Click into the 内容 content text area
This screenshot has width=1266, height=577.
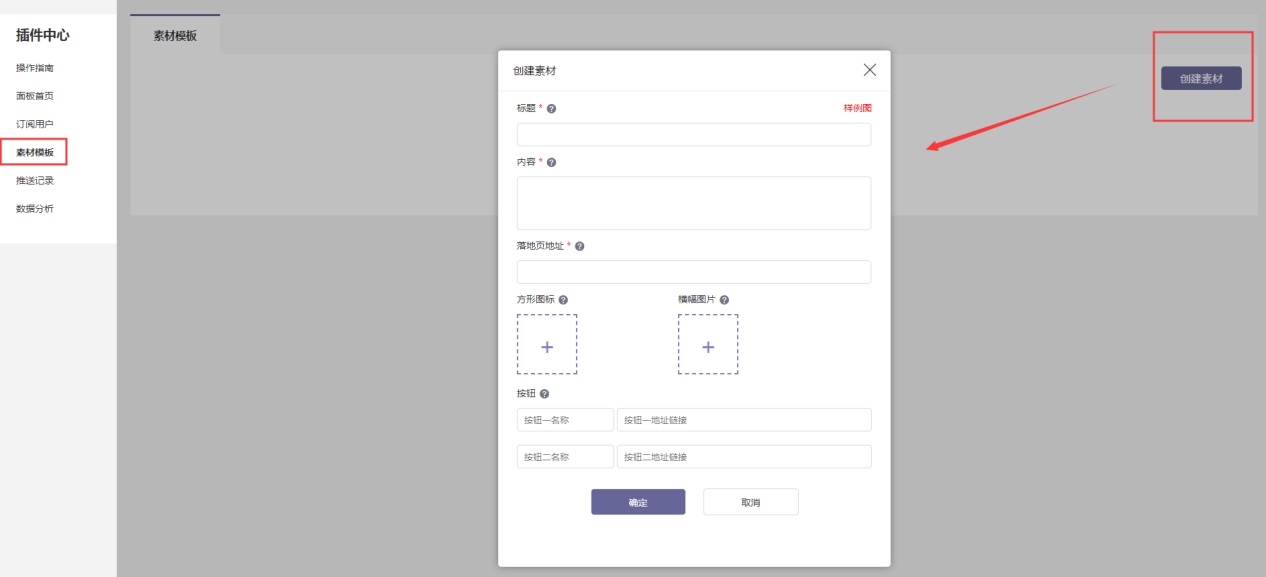[x=693, y=203]
